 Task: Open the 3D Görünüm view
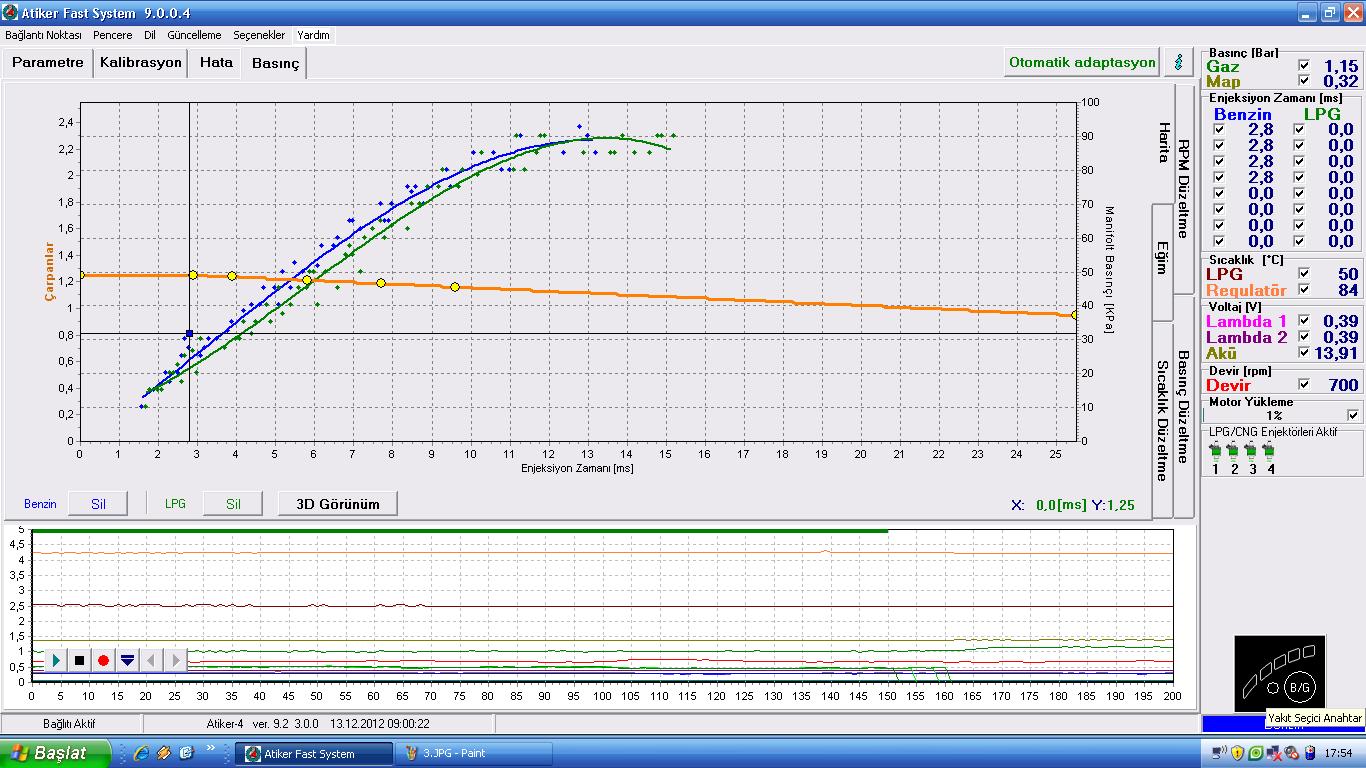338,504
